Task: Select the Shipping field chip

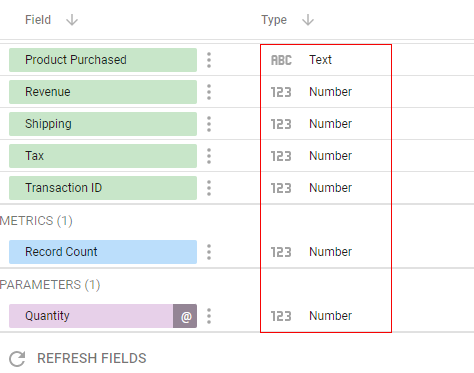Action: [x=103, y=124]
